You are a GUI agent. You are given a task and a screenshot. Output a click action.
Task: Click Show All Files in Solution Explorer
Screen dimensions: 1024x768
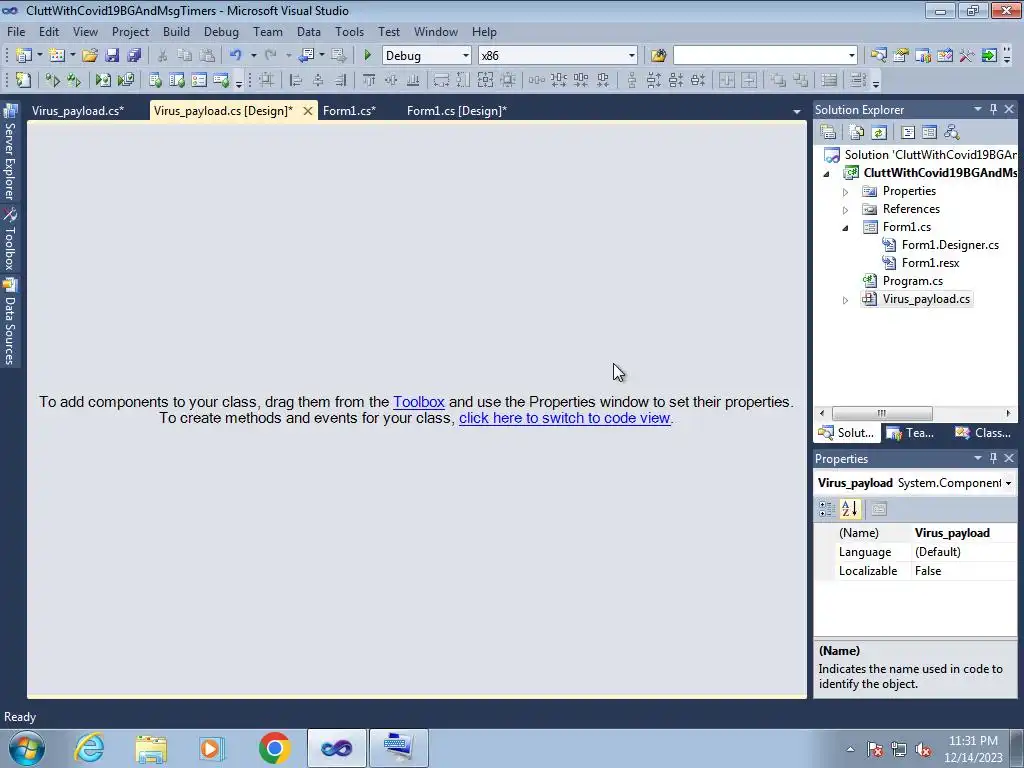(857, 133)
